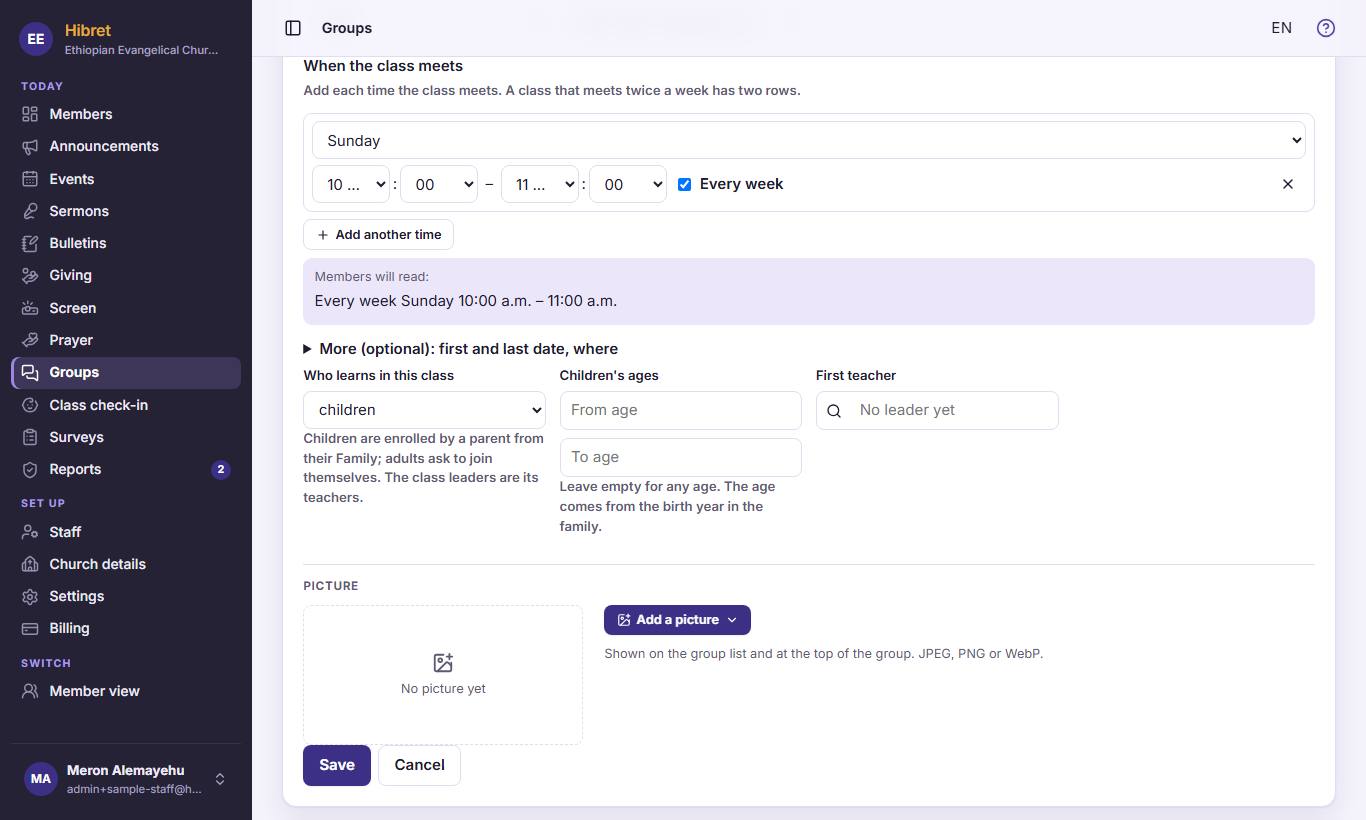Viewport: 1366px width, 820px height.
Task: Open the Who learns in this class dropdown
Action: tap(424, 410)
